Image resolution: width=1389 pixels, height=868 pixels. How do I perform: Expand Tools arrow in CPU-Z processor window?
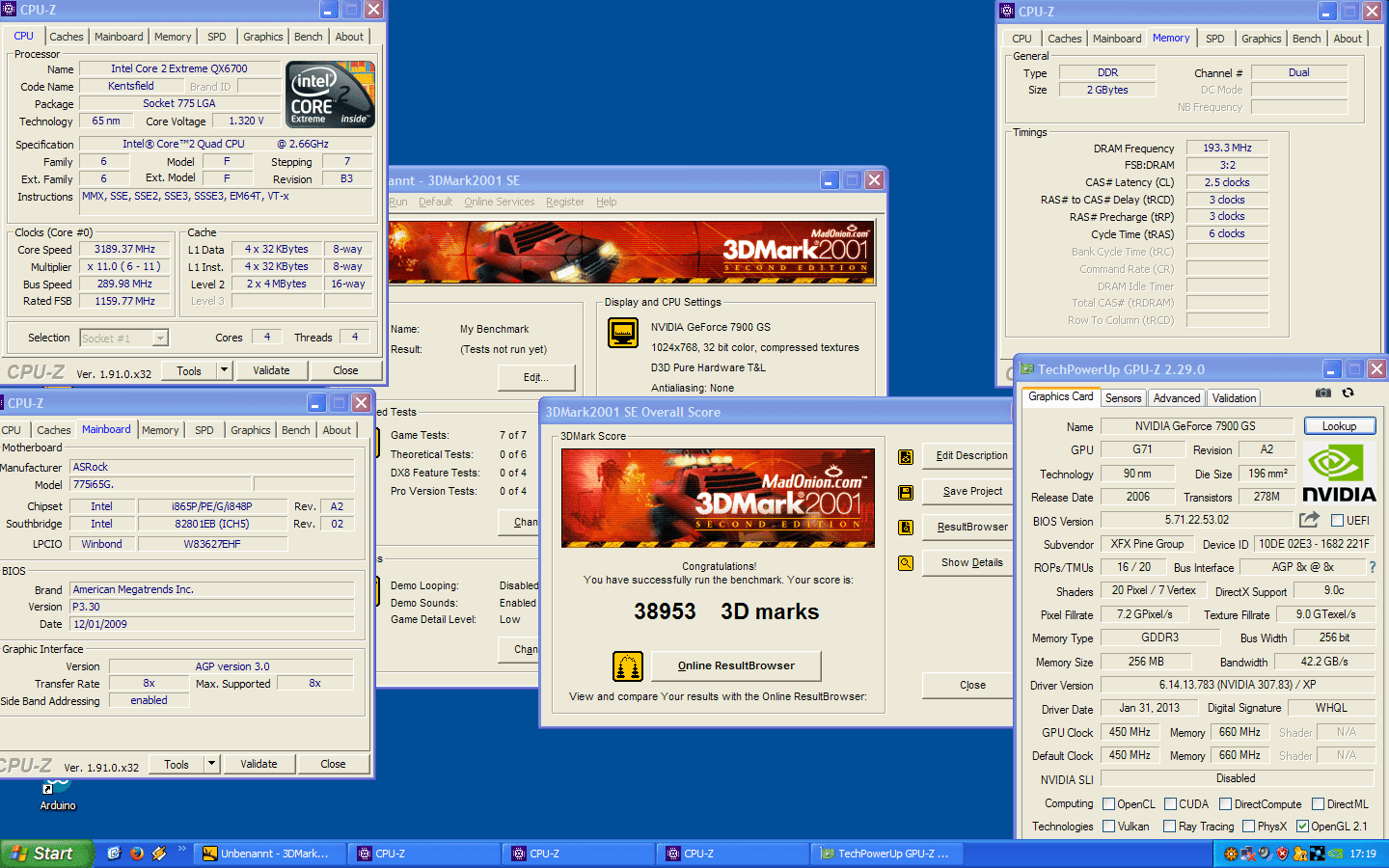point(224,370)
